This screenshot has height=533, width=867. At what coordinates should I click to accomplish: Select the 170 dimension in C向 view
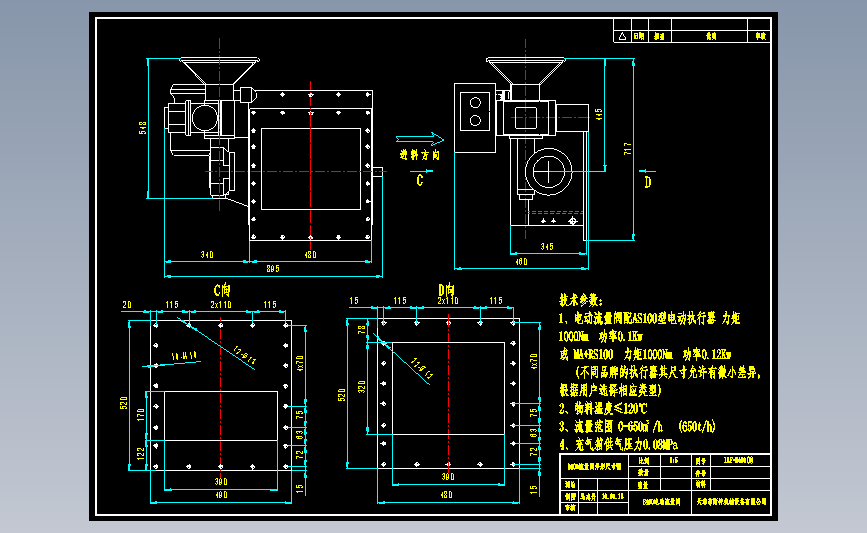click(x=140, y=415)
